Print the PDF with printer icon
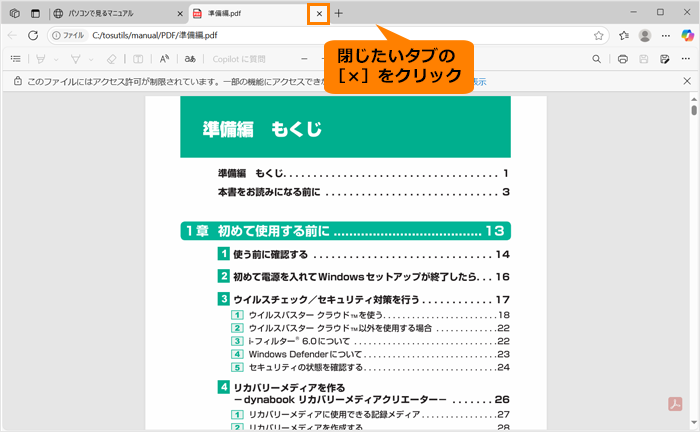The height and width of the screenshot is (432, 700). 623,59
